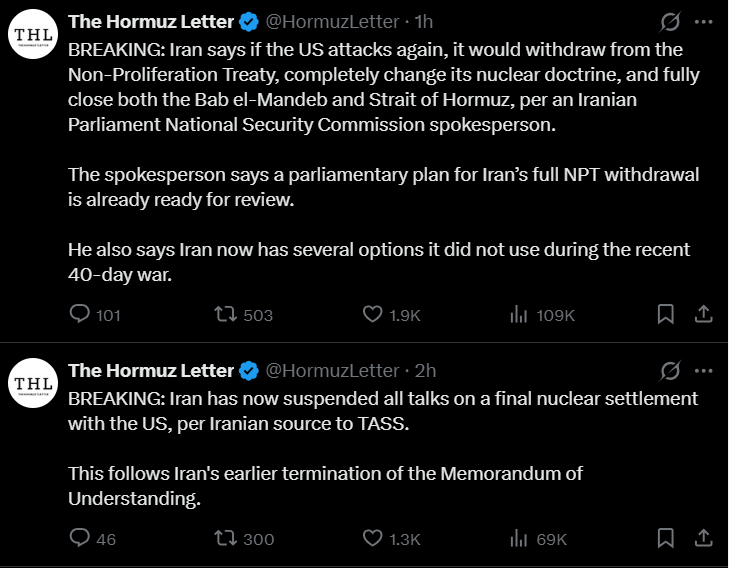Bookmark the second Hormuz Letter tweet

[666, 538]
